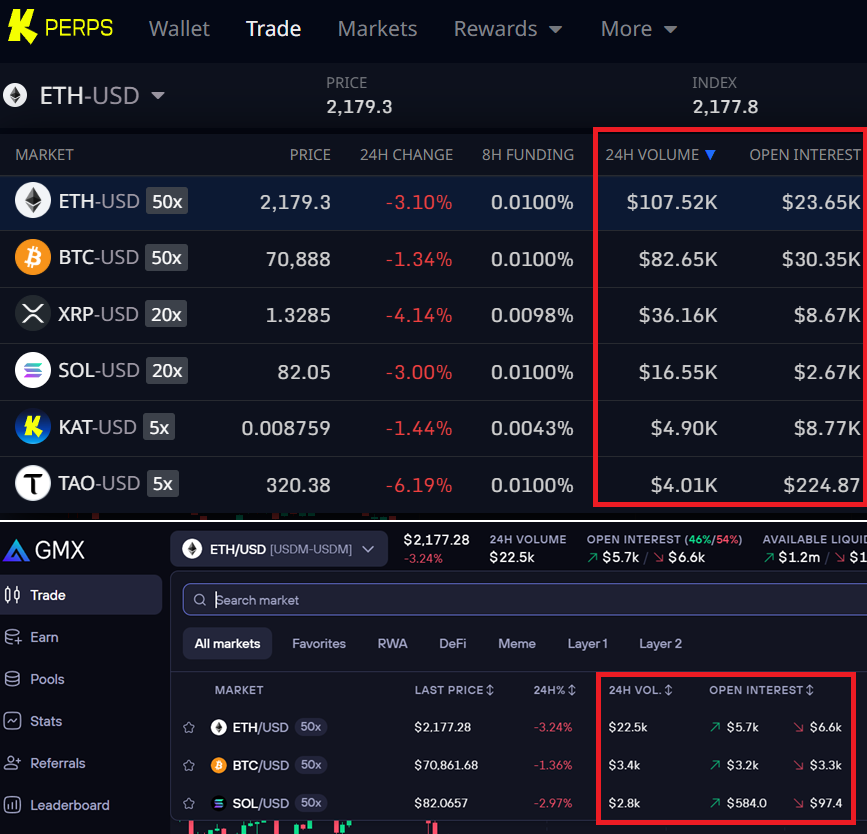Open the Rewards dropdown menu

click(508, 29)
